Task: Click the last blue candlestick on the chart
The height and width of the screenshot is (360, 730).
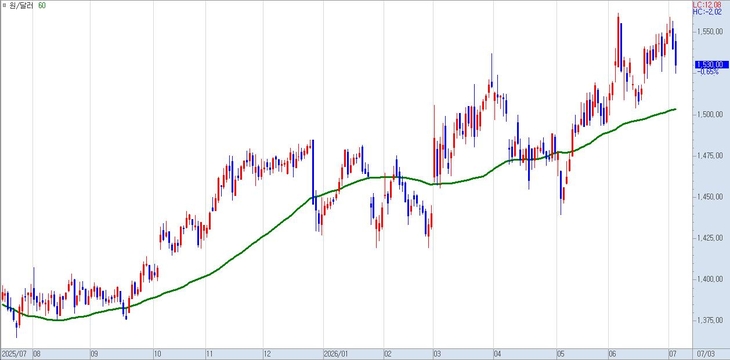Action: click(x=676, y=53)
